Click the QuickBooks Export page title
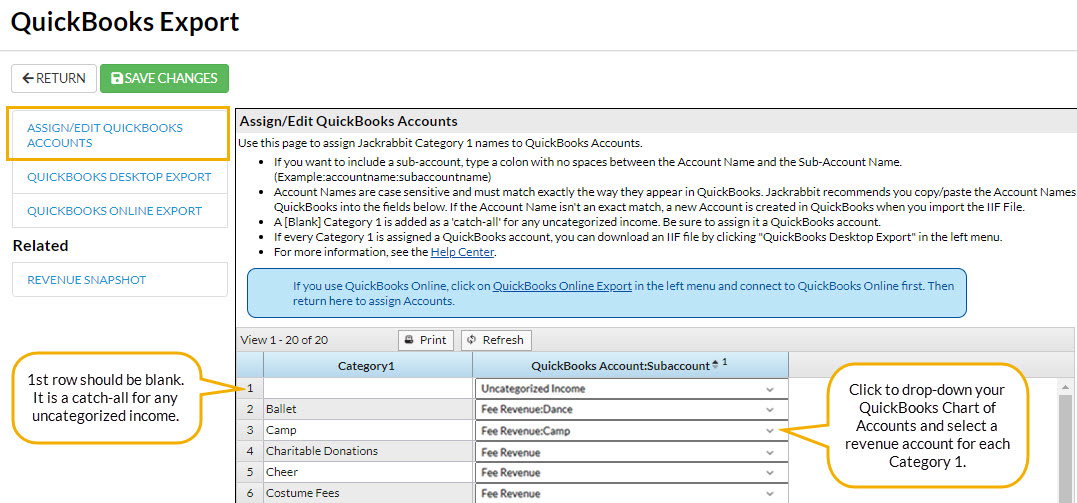Image resolution: width=1077 pixels, height=503 pixels. [126, 22]
